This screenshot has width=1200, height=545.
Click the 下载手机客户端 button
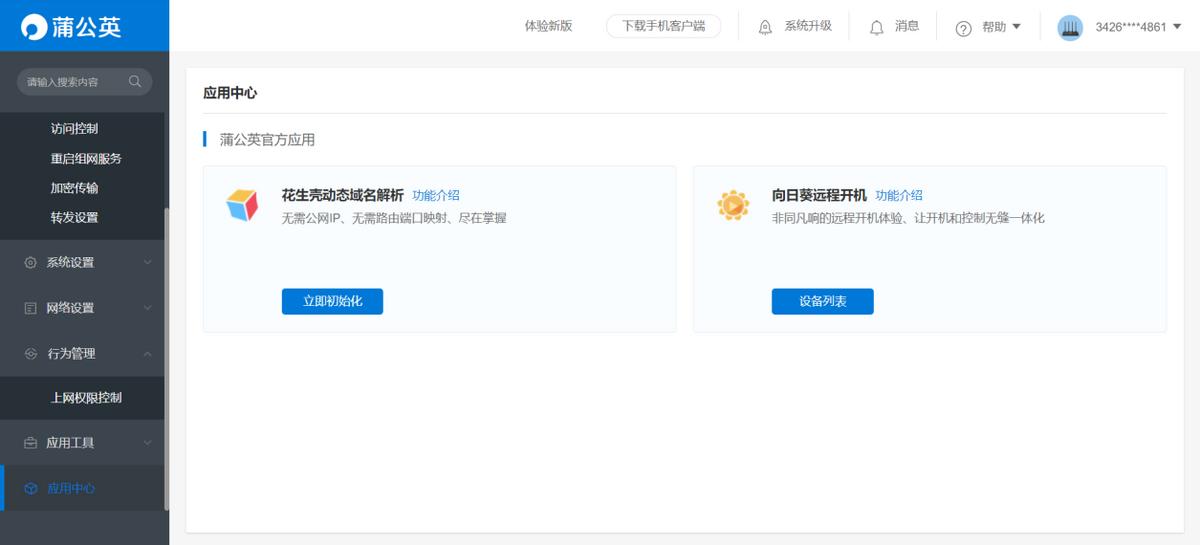663,26
